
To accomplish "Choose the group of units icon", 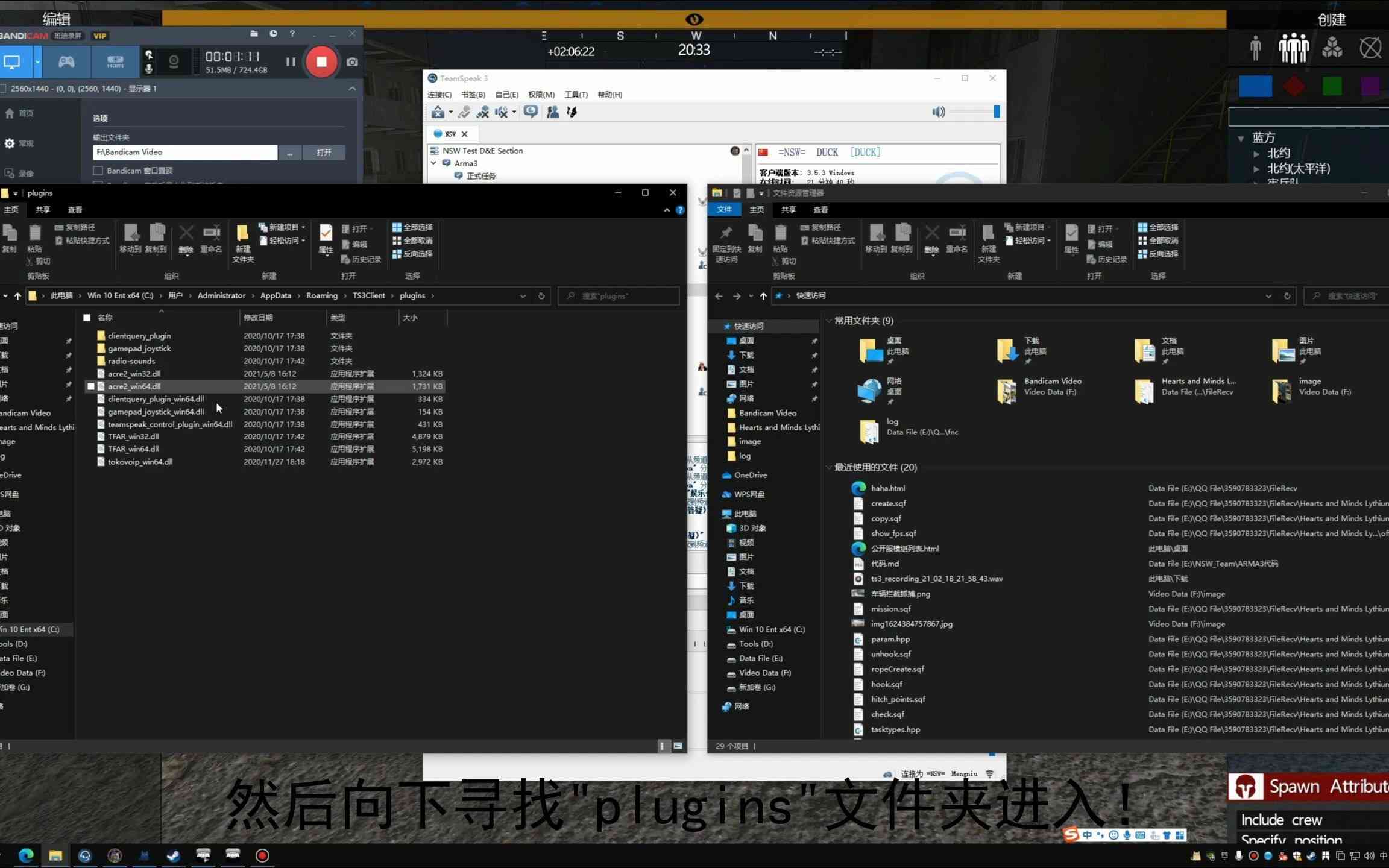I will (1294, 48).
